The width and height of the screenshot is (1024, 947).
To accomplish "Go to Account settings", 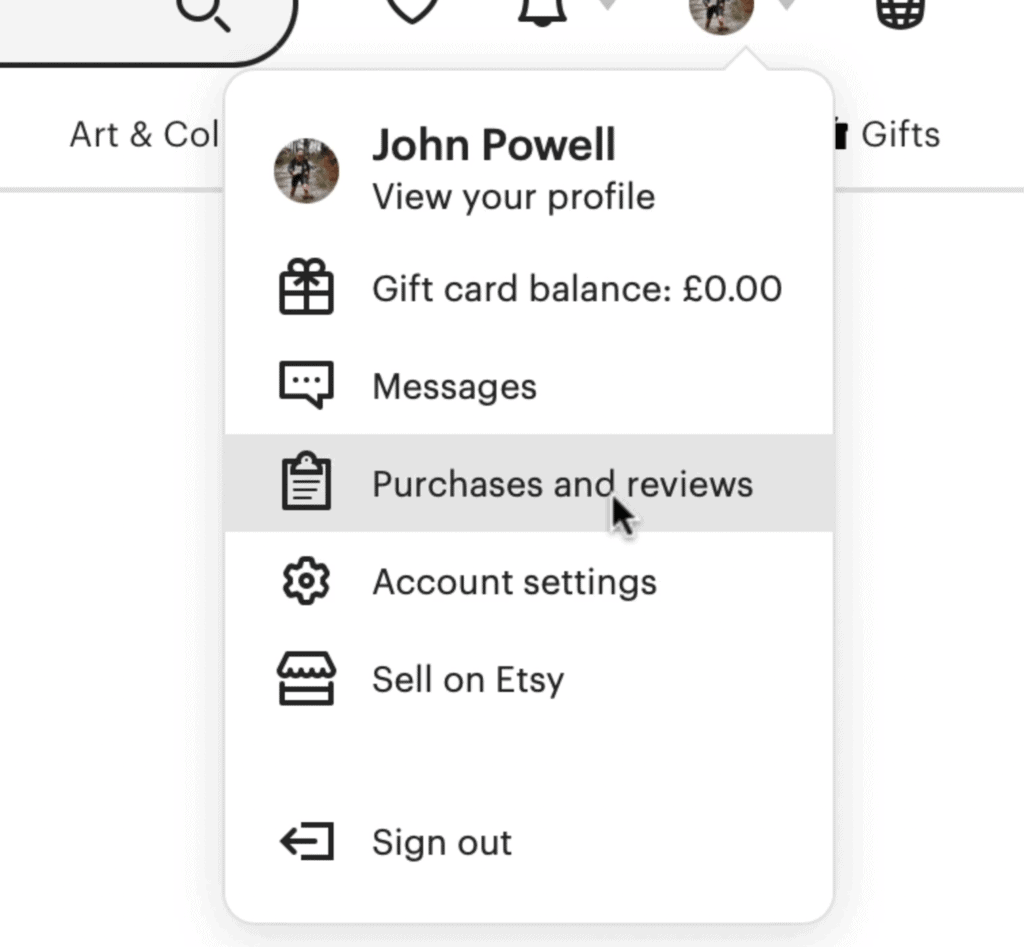I will point(514,582).
